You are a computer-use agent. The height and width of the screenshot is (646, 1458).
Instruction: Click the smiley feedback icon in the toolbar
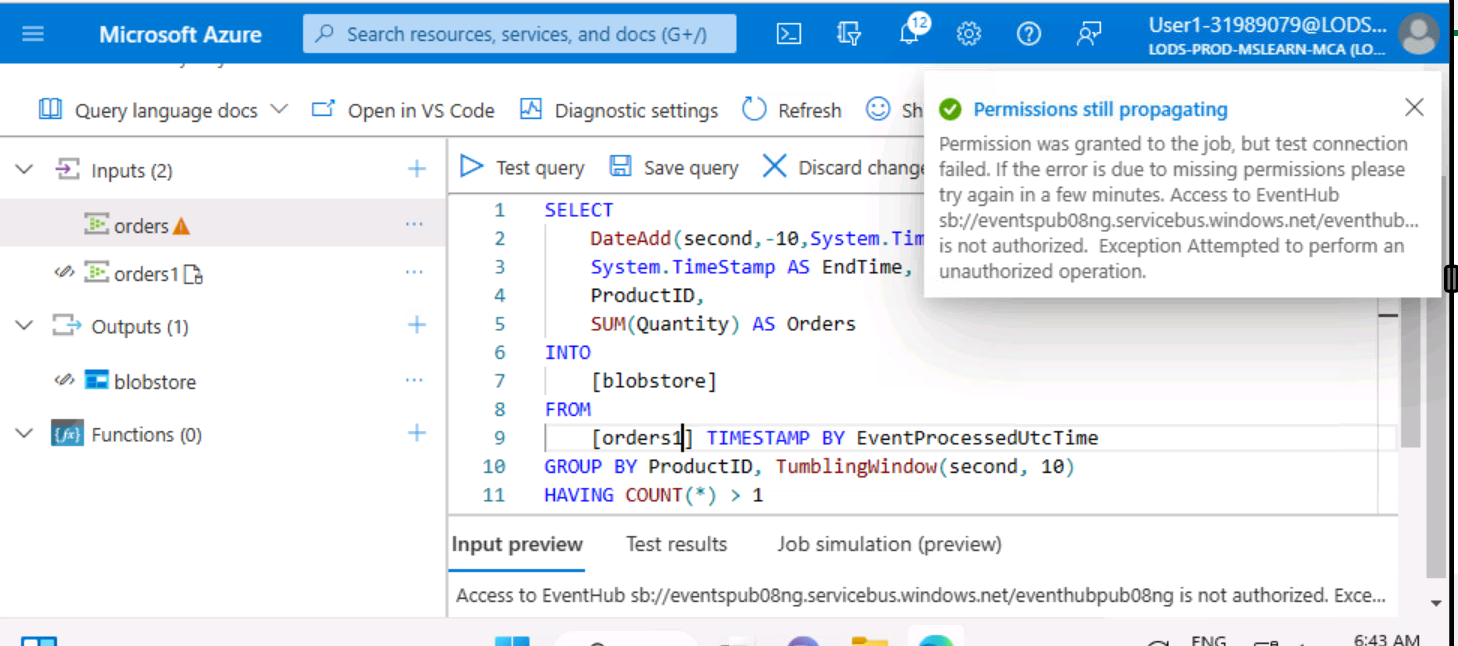tap(878, 109)
